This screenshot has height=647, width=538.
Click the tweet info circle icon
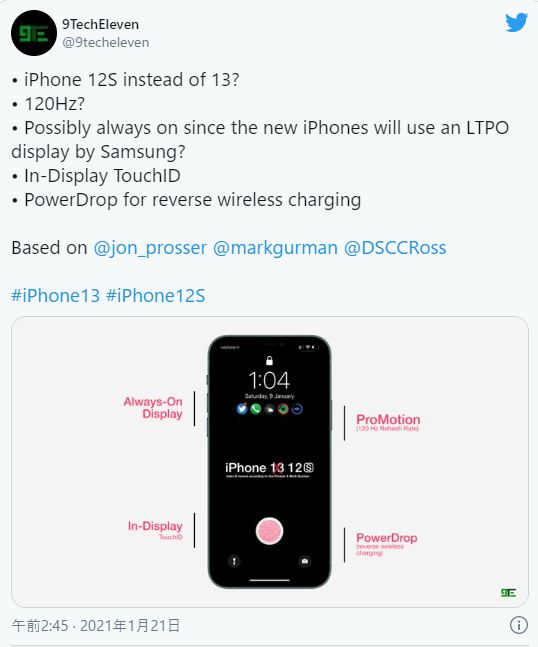point(519,624)
